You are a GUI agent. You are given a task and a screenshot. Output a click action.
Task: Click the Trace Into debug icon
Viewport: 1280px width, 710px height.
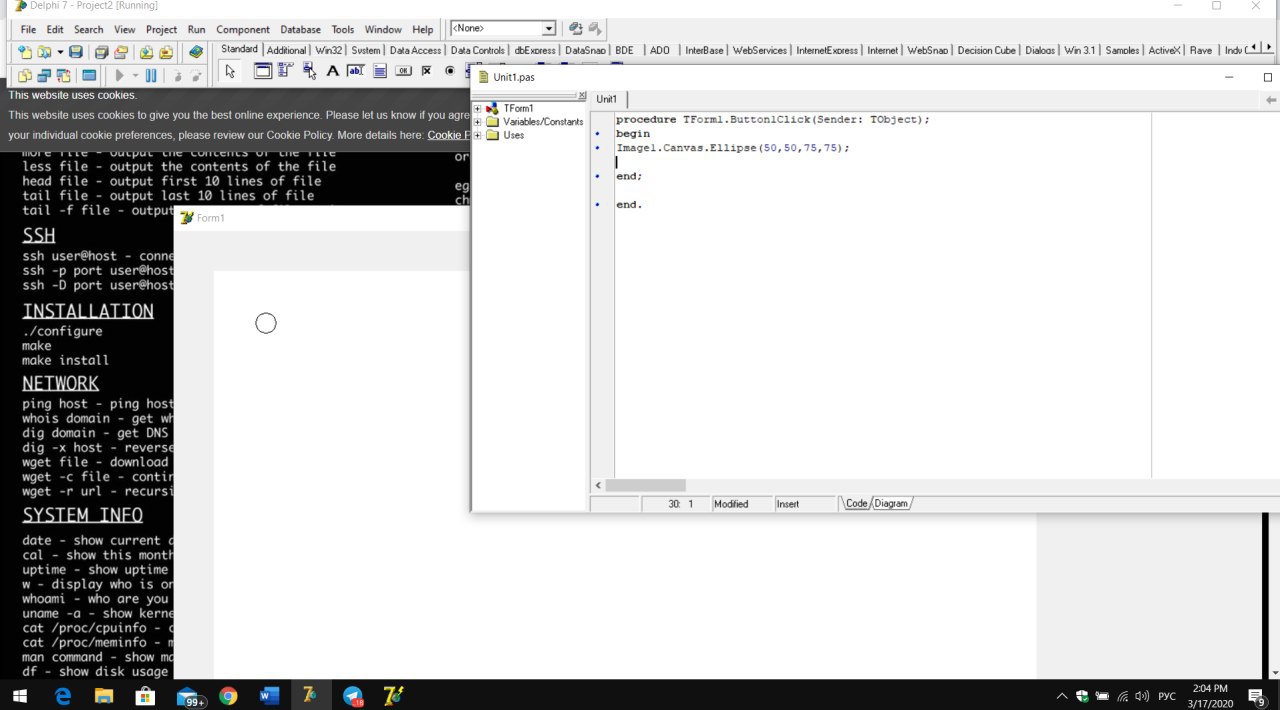coord(177,75)
